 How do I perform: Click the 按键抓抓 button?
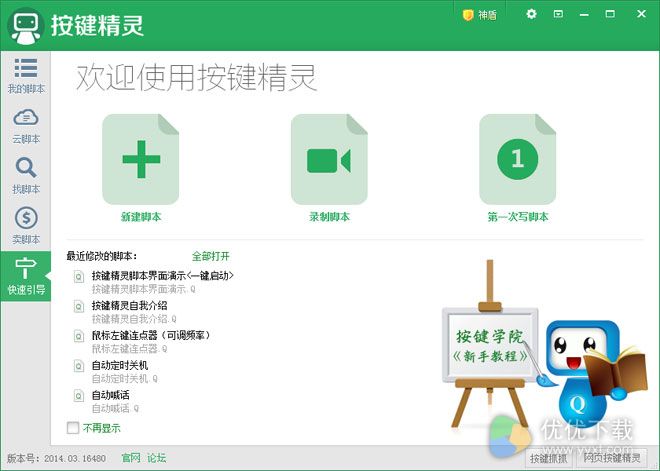(549, 458)
